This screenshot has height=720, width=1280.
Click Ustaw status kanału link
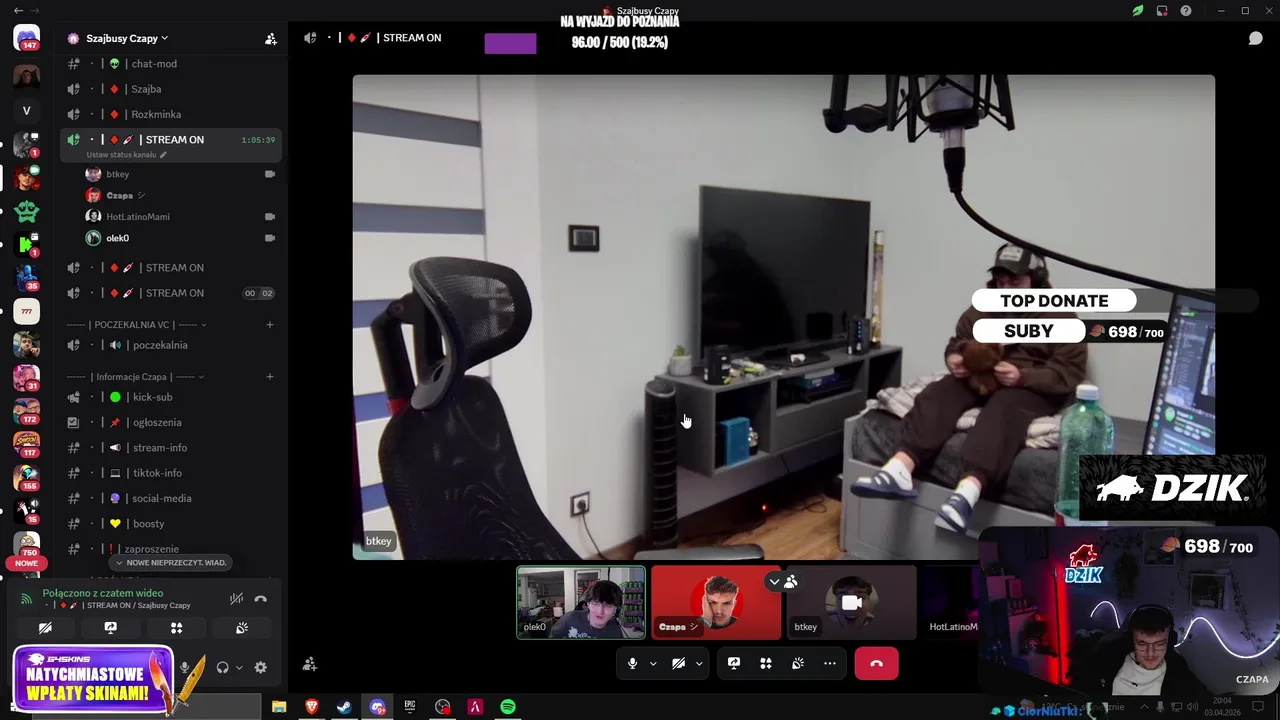click(x=126, y=155)
